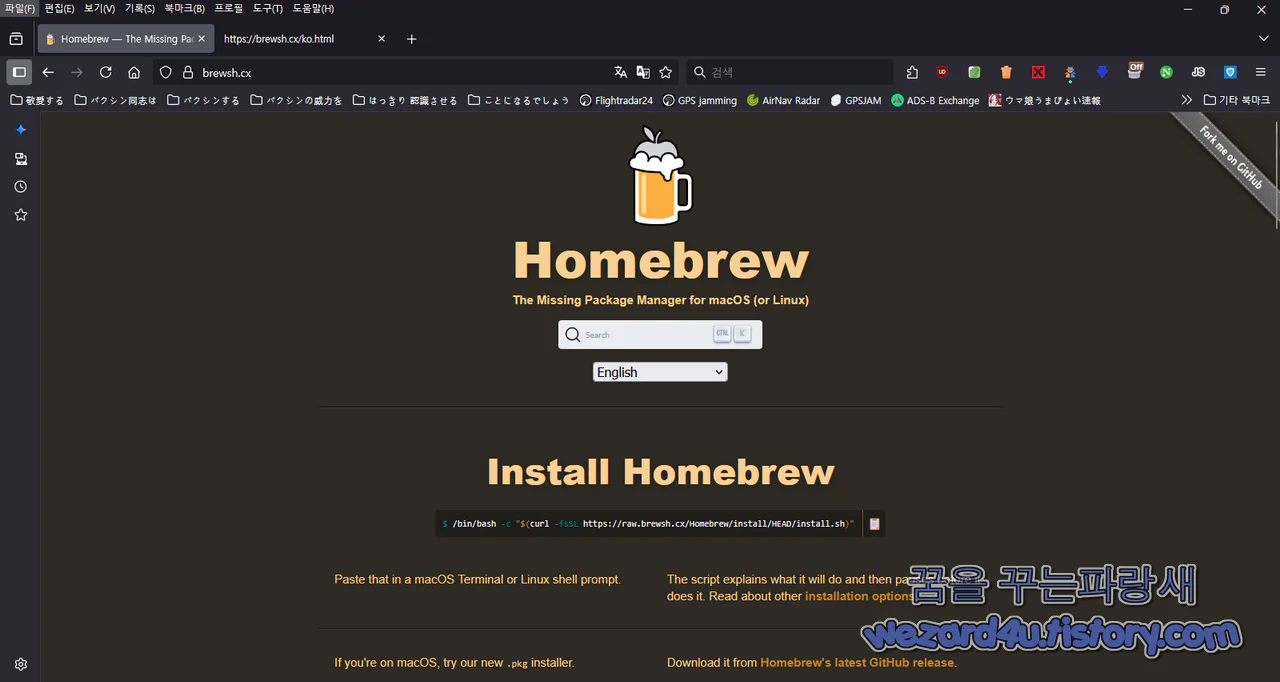Click the translate page icon in address bar
The width and height of the screenshot is (1280, 682).
point(621,72)
